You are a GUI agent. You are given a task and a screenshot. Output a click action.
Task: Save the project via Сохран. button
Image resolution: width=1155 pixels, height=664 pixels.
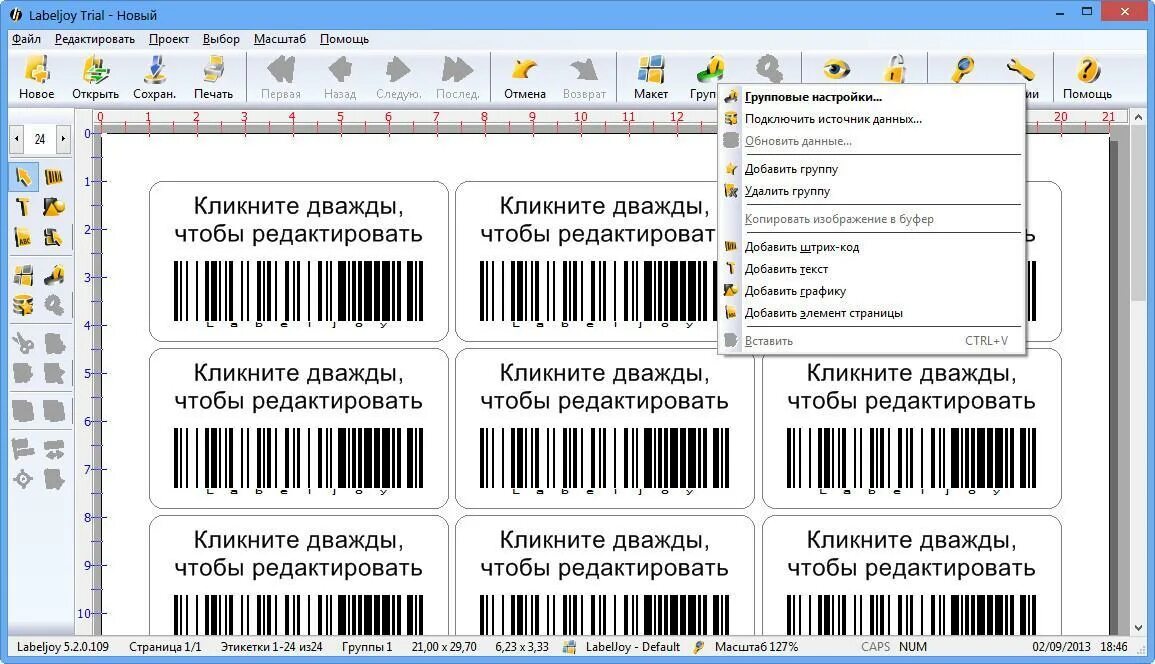(155, 77)
